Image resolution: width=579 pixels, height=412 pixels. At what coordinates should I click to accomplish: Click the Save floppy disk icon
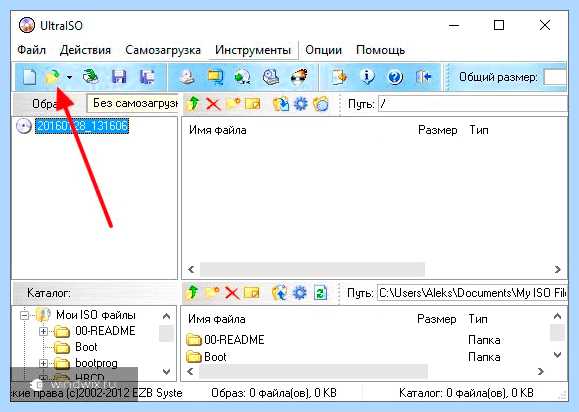[x=119, y=77]
